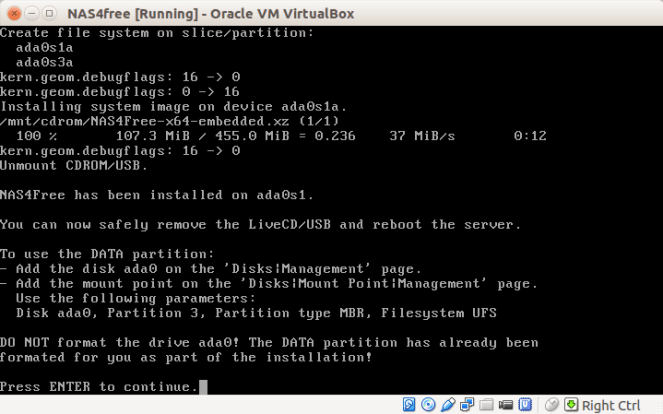The width and height of the screenshot is (663, 414).
Task: Click the 'You can now safely remove' line
Action: point(260,225)
